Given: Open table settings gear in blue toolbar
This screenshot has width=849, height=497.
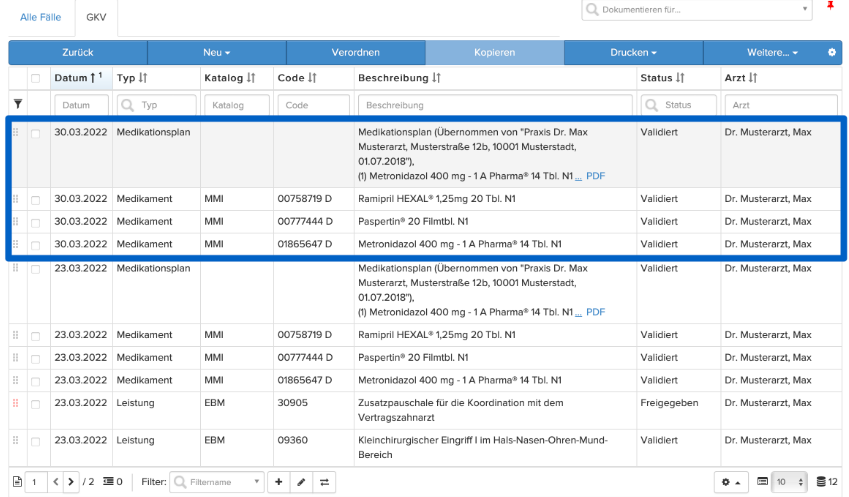Looking at the screenshot, I should coord(832,53).
